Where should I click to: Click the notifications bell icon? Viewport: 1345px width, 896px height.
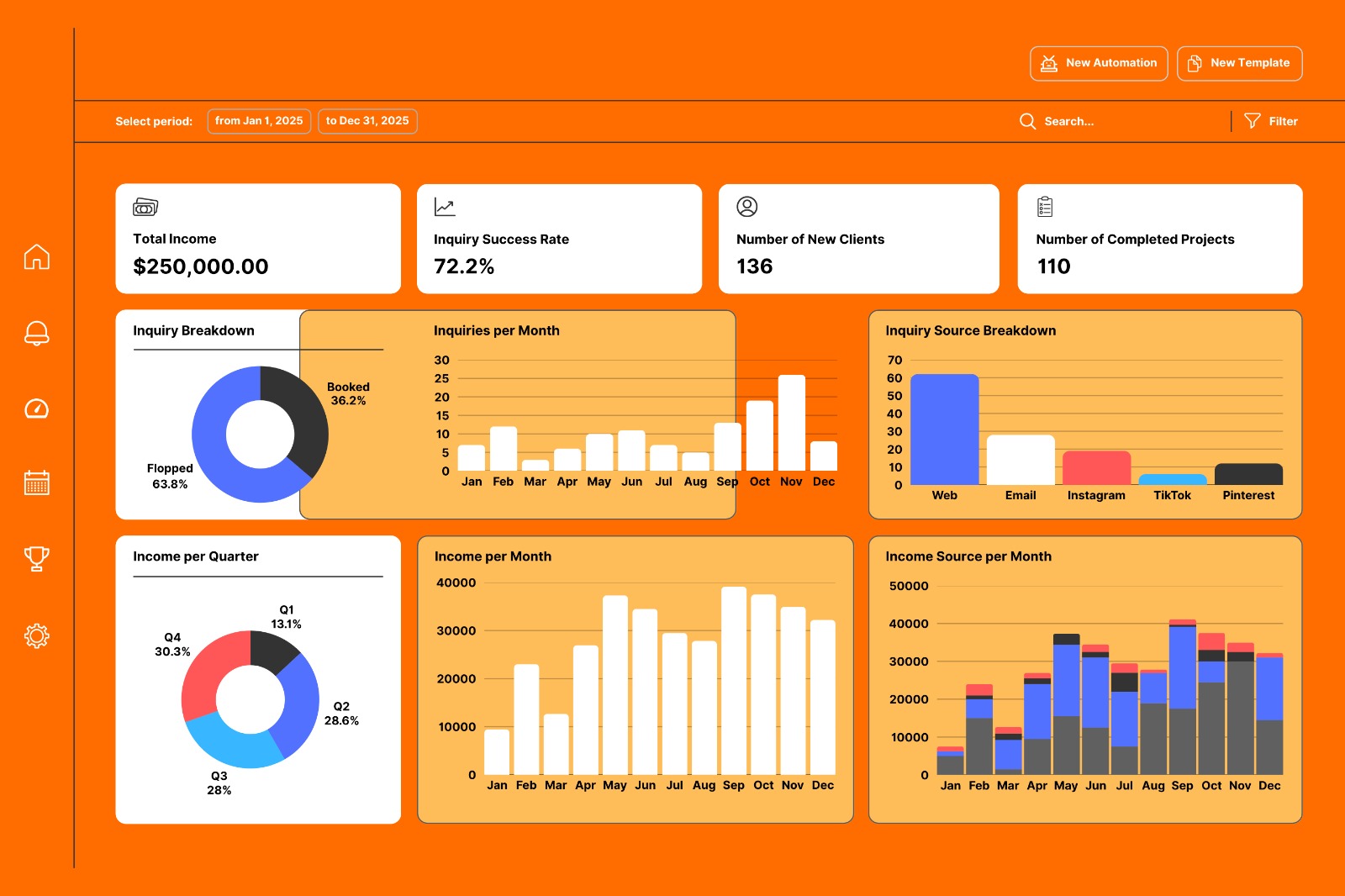click(36, 333)
